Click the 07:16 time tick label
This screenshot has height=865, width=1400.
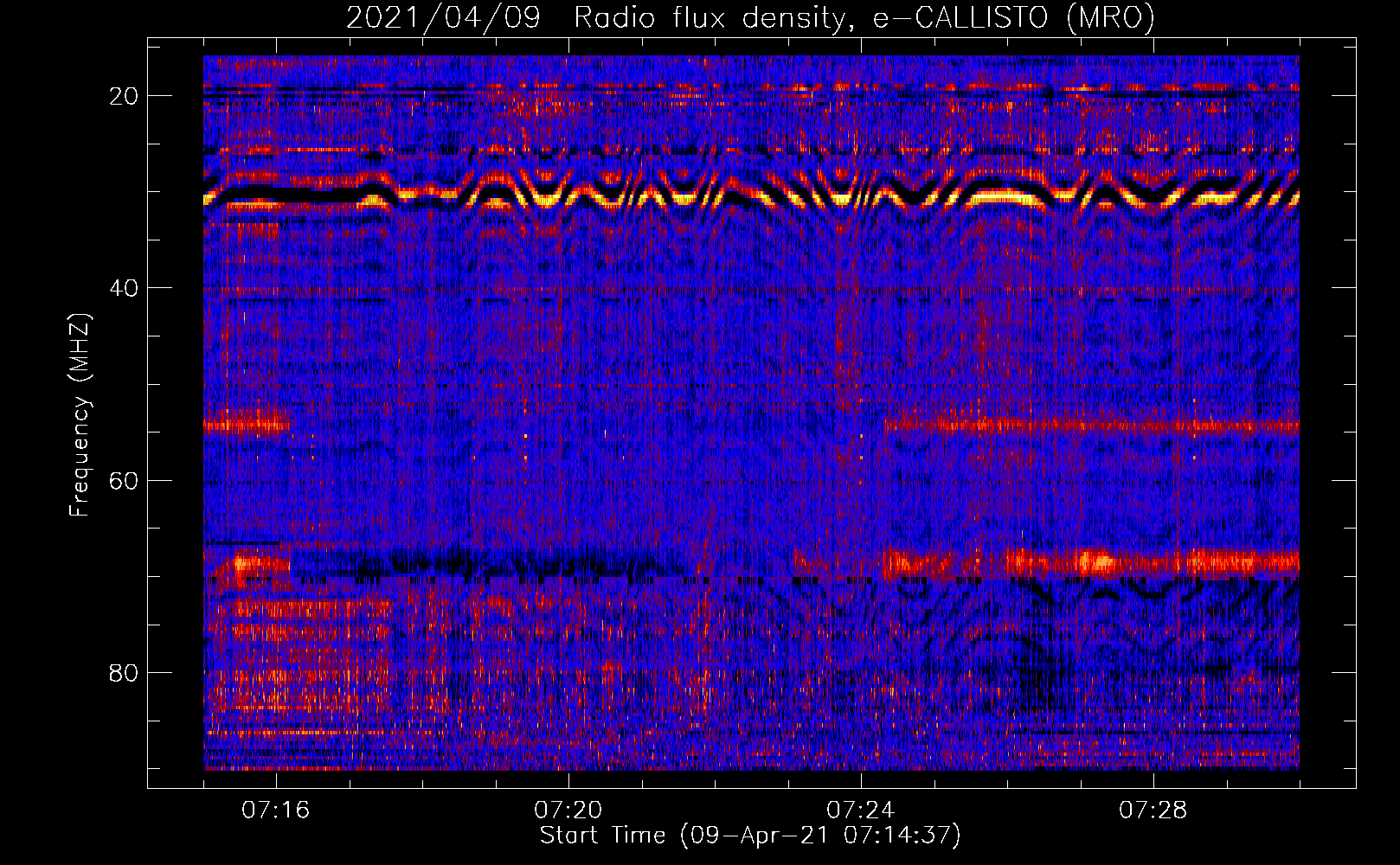tap(276, 811)
